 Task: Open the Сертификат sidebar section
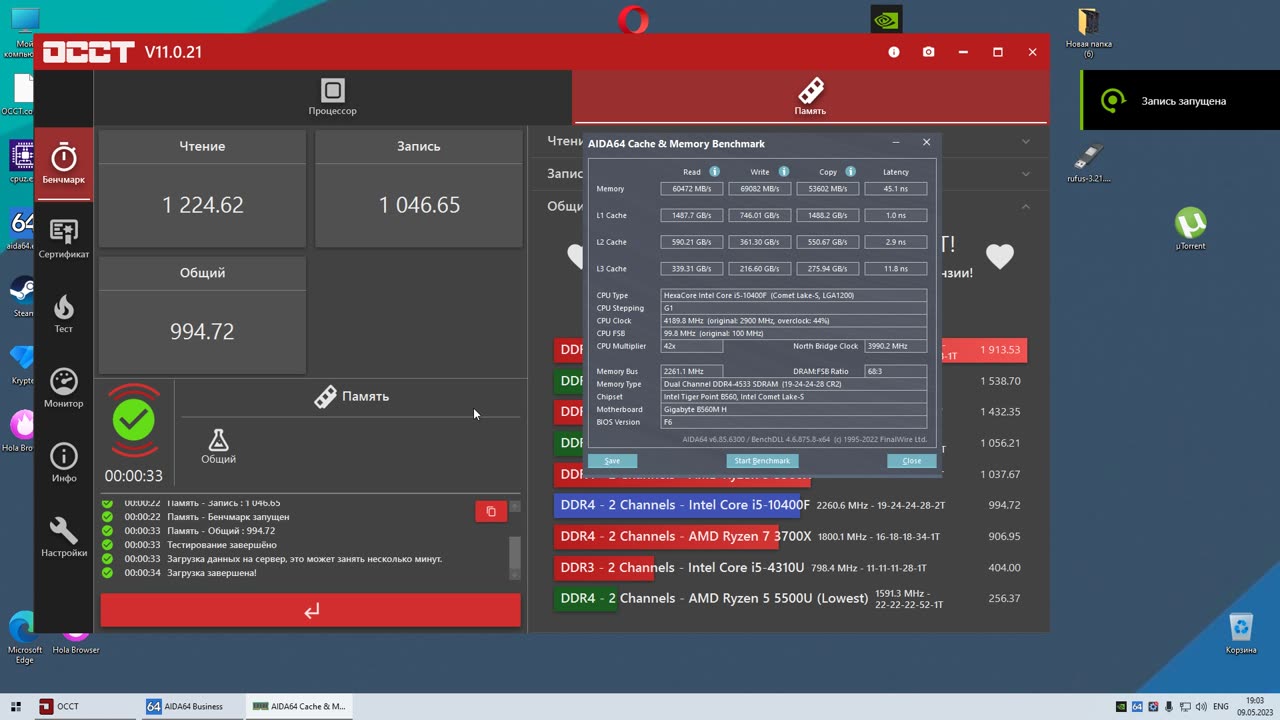[64, 239]
